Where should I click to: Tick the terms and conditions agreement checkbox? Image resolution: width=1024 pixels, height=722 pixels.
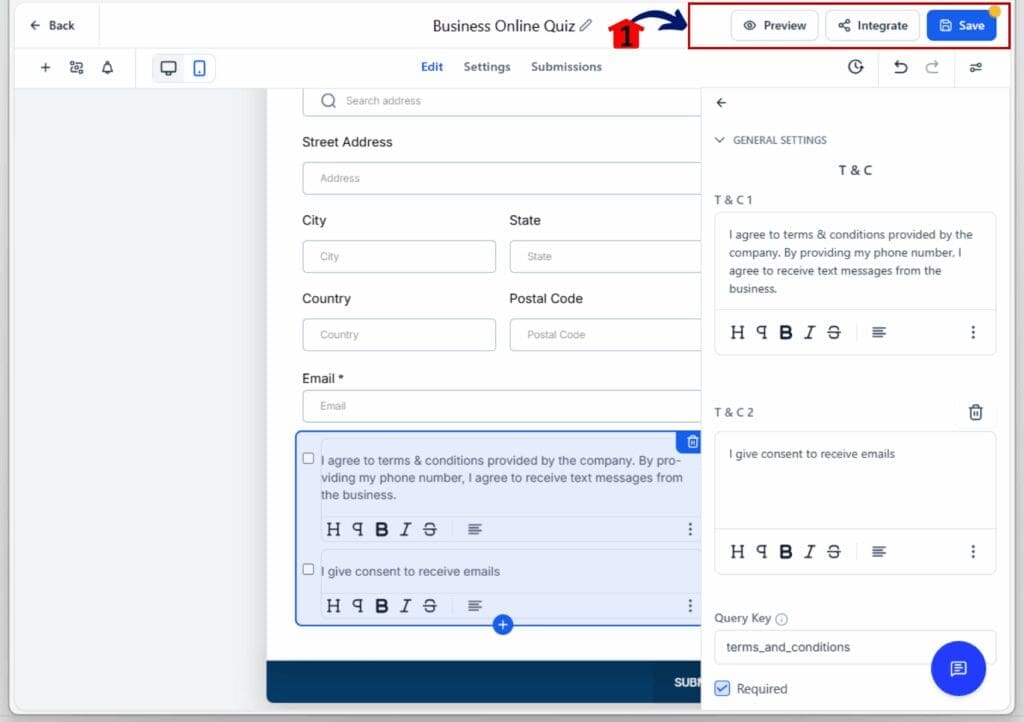pyautogui.click(x=307, y=458)
